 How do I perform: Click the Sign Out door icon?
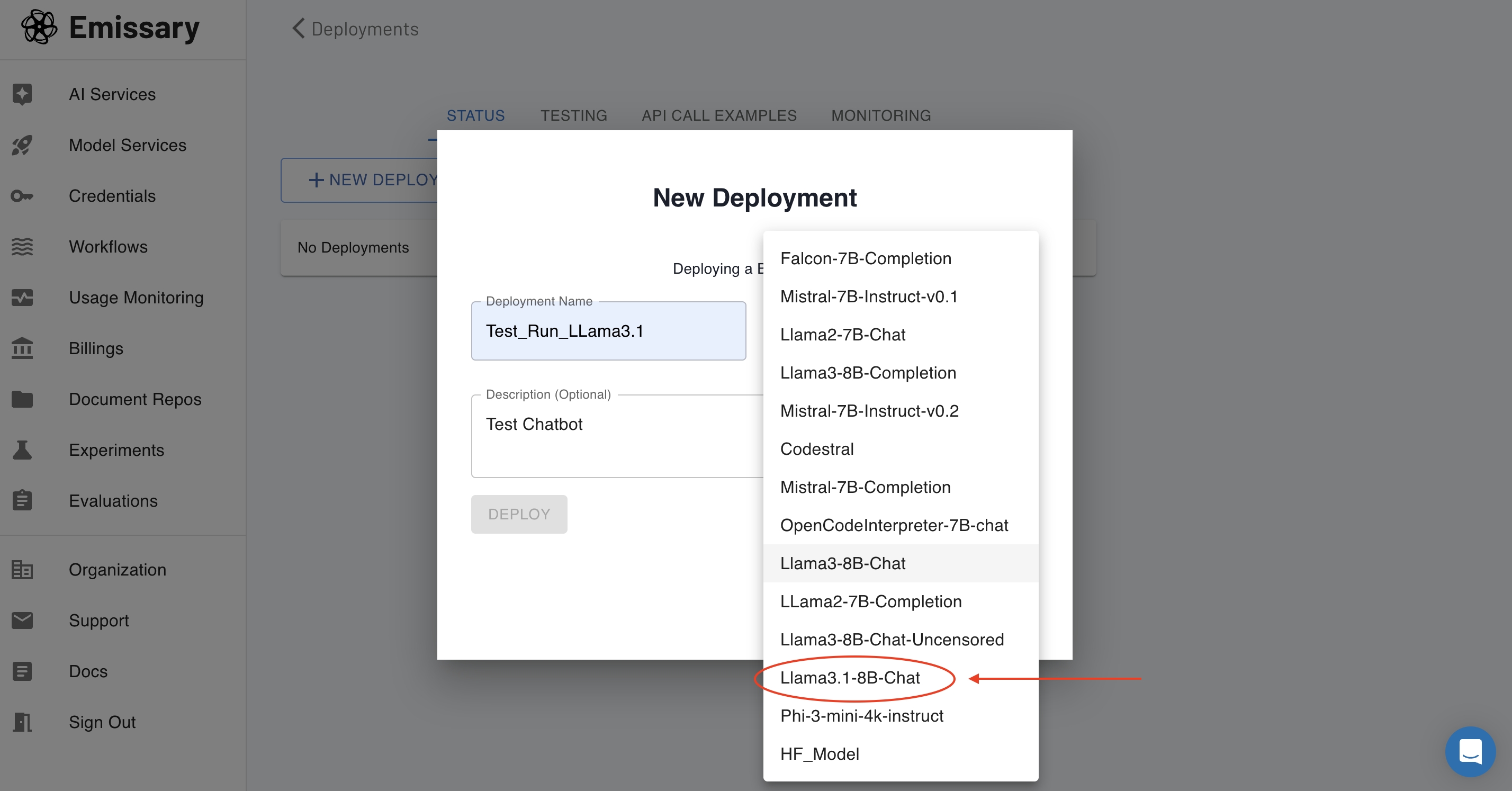22,722
